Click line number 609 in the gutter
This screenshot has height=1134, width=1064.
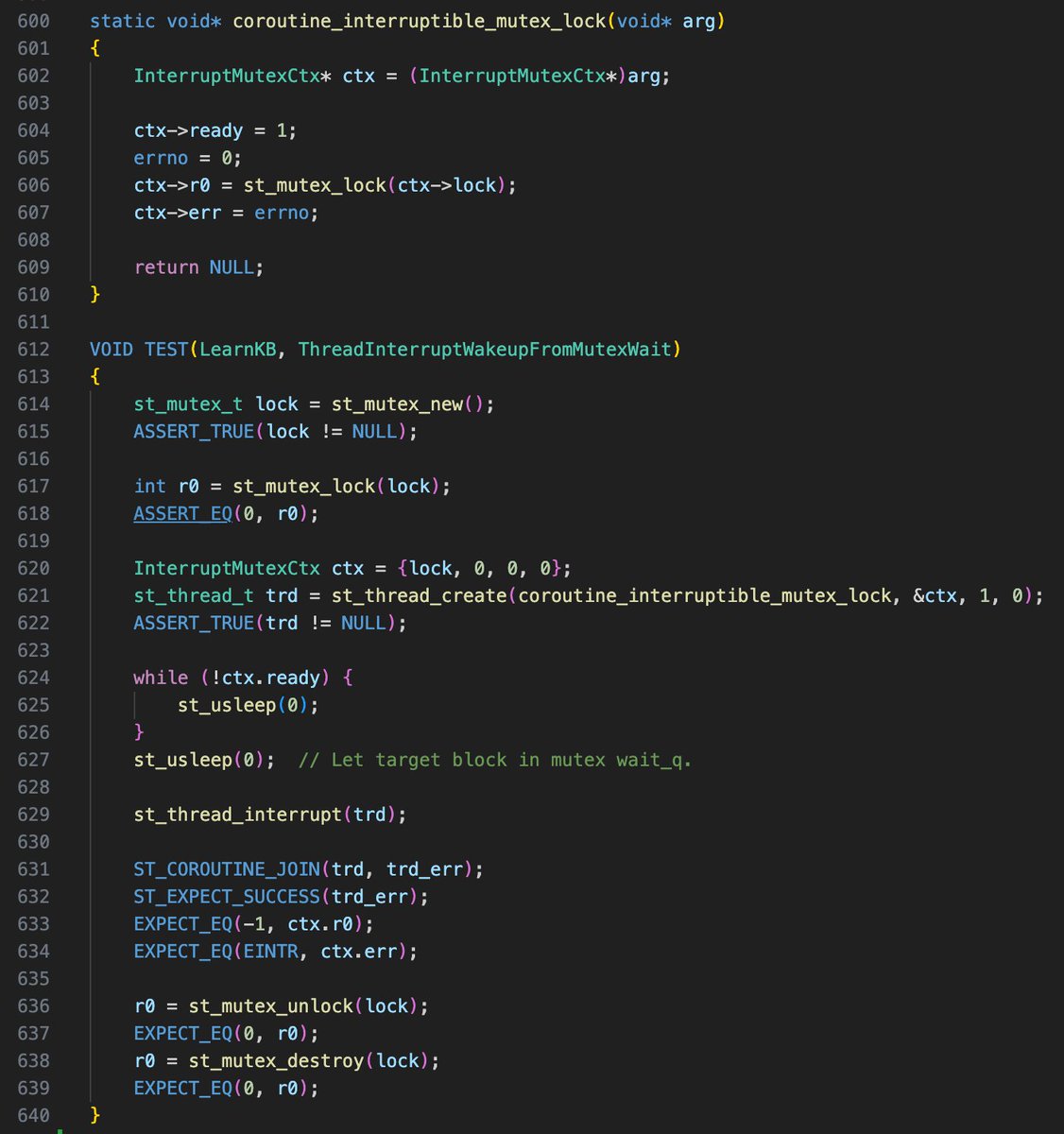pos(33,267)
